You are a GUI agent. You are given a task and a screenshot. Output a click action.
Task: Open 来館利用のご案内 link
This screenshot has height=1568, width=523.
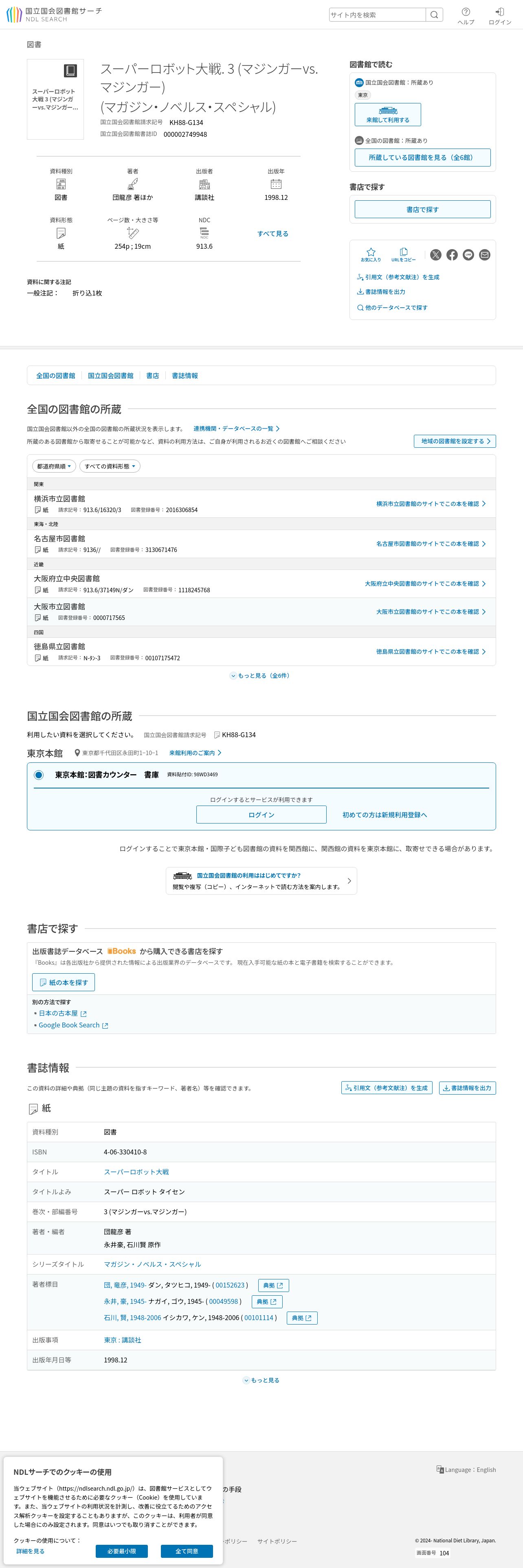click(196, 753)
